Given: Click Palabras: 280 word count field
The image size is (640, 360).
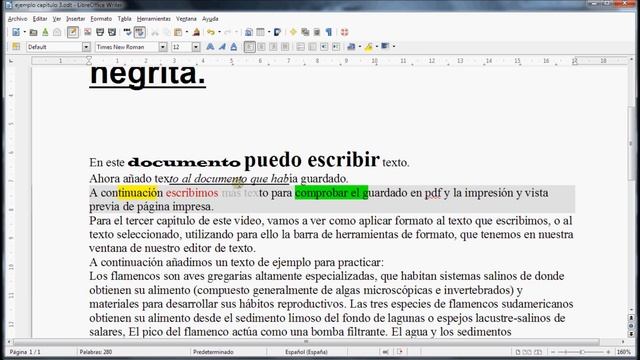Looking at the screenshot, I should [x=96, y=352].
